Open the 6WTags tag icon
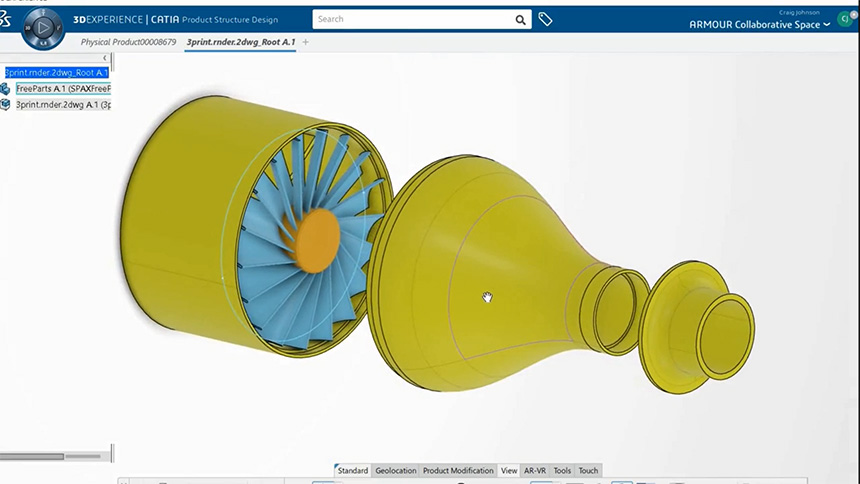This screenshot has height=484, width=860. point(545,20)
